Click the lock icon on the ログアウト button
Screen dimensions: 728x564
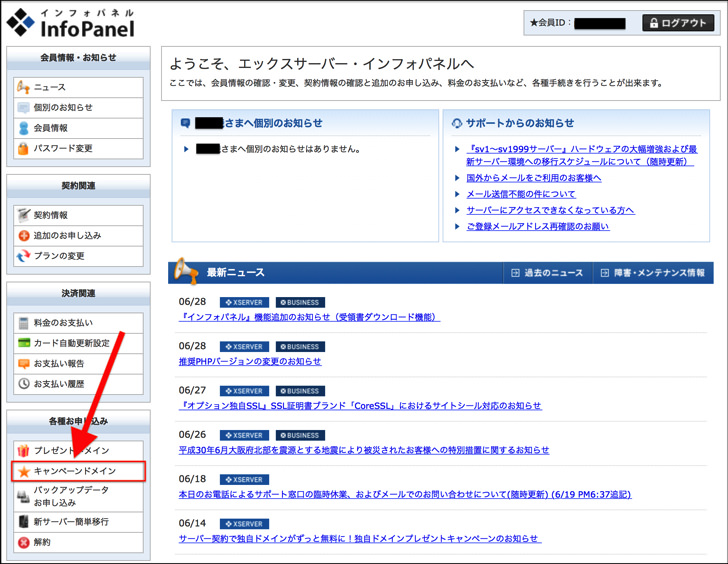(654, 23)
